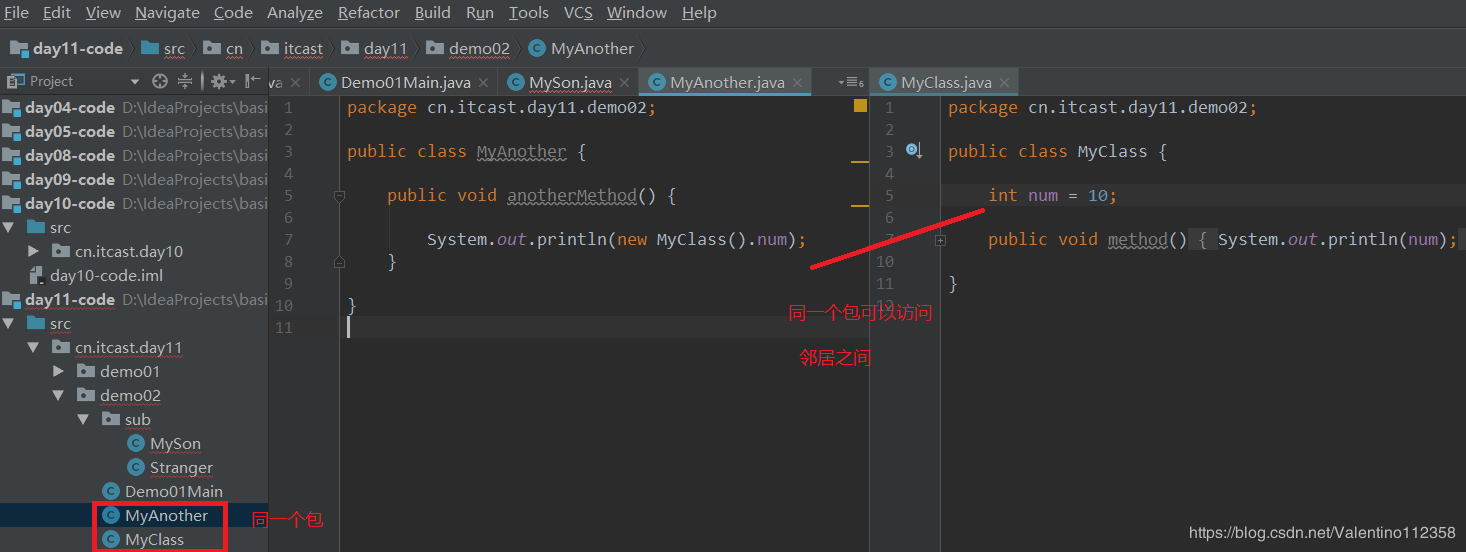The image size is (1466, 552).
Task: Click anotherMethod name in MyAnother editor
Action: [x=572, y=195]
